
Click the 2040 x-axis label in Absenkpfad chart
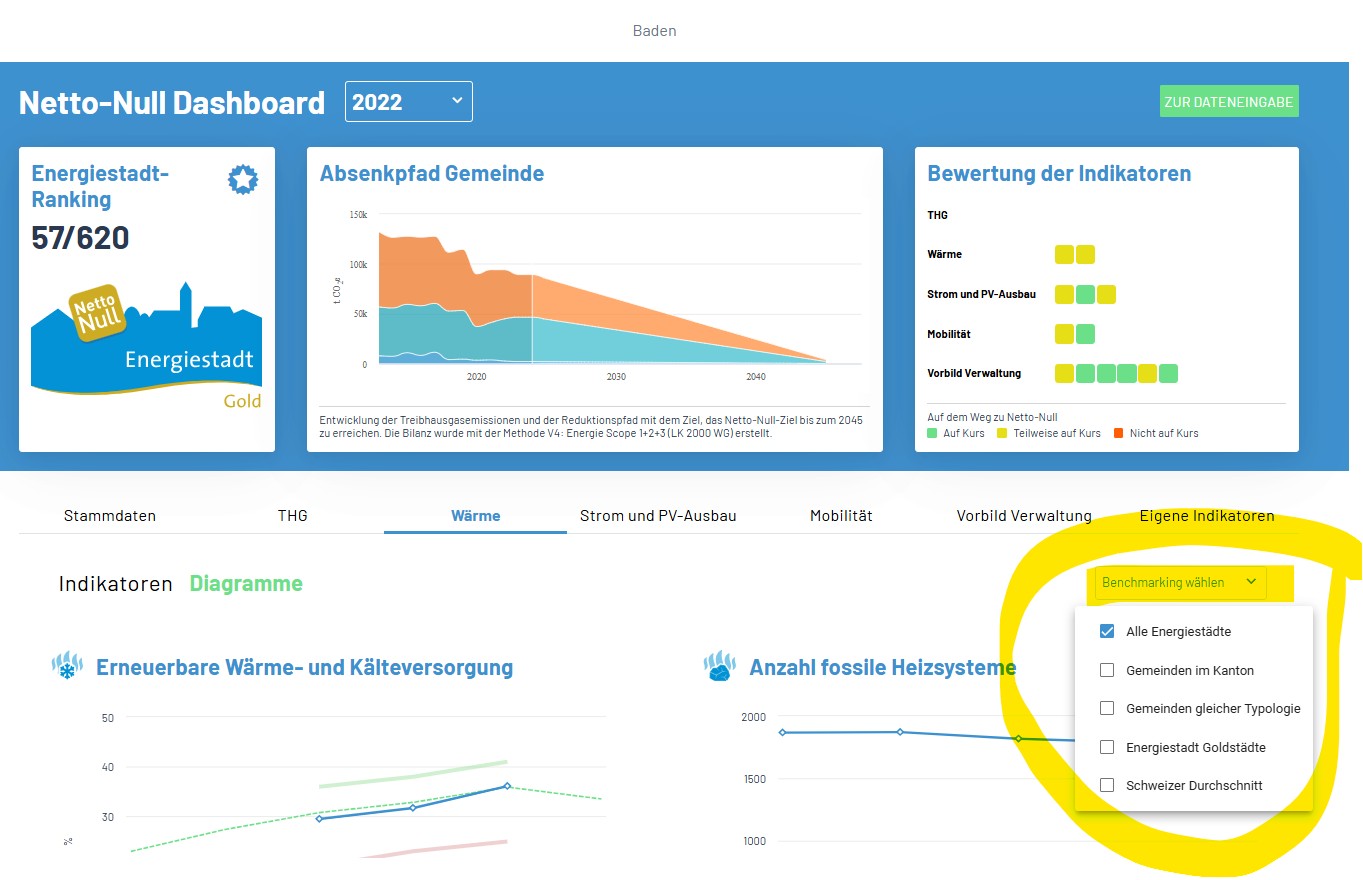[756, 377]
